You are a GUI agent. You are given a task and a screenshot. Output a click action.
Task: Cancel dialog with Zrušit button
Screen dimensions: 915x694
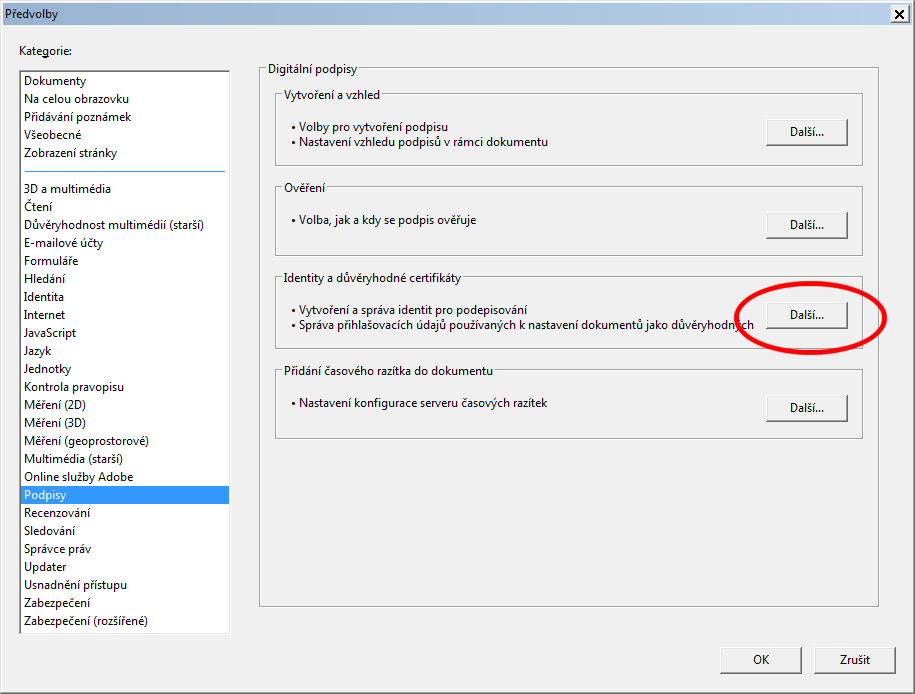click(854, 660)
